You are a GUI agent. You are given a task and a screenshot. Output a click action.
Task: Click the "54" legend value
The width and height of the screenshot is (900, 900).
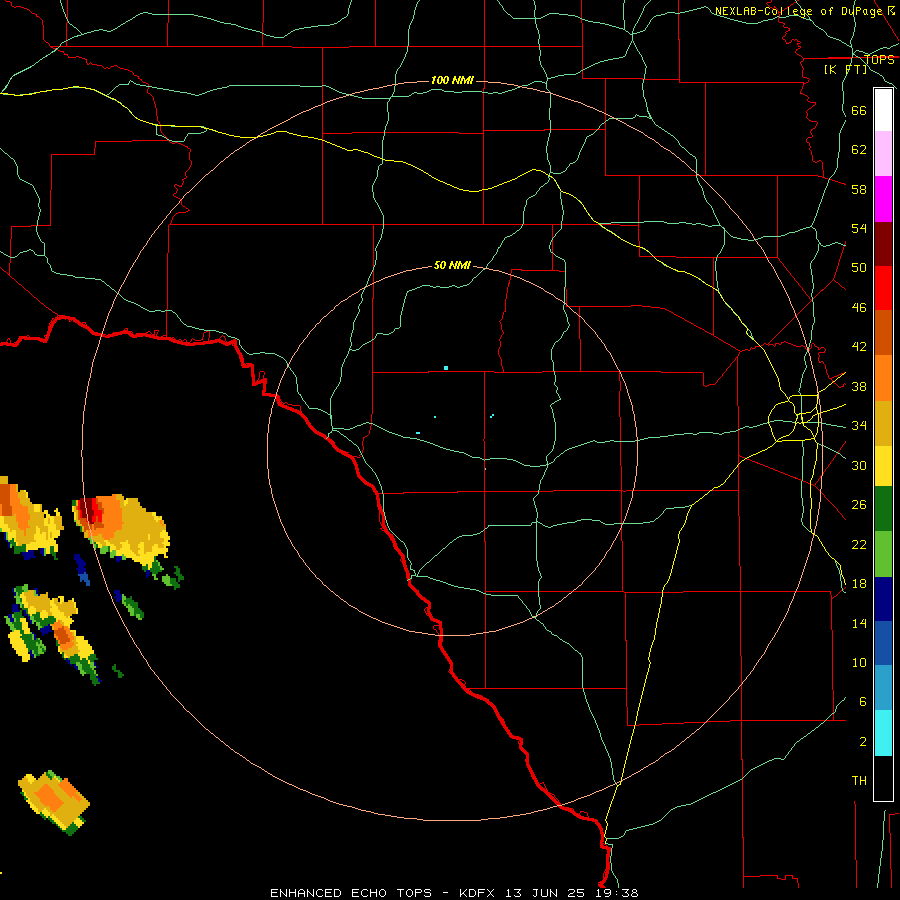tap(859, 228)
